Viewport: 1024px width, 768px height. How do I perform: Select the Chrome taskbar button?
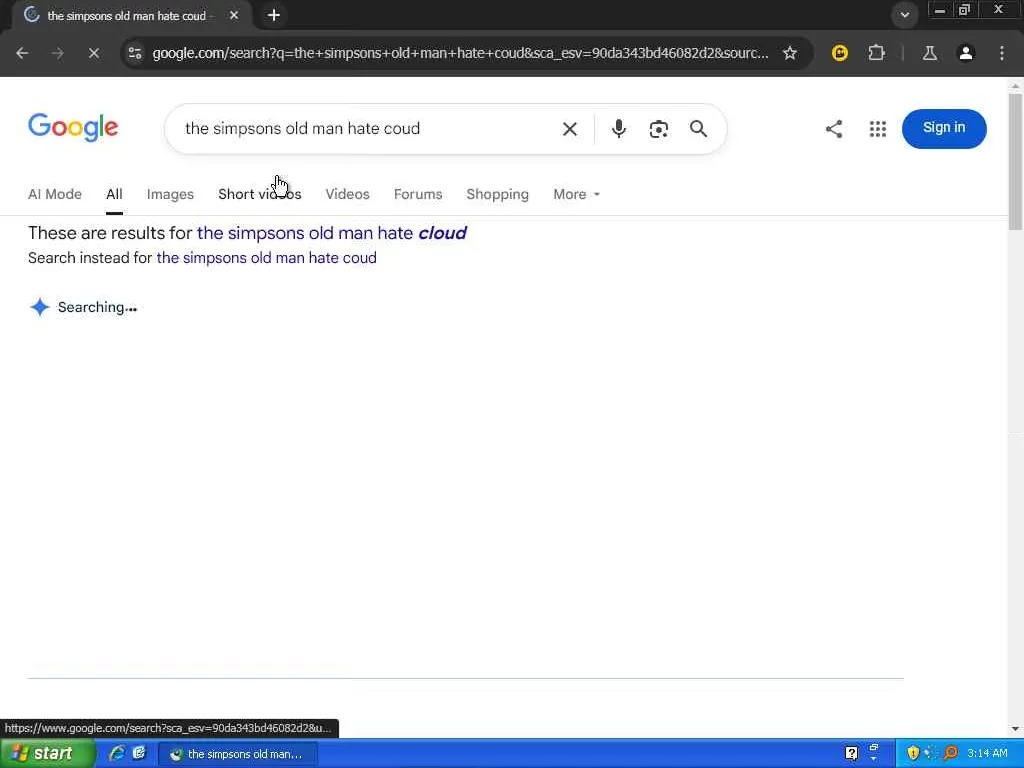(x=238, y=754)
